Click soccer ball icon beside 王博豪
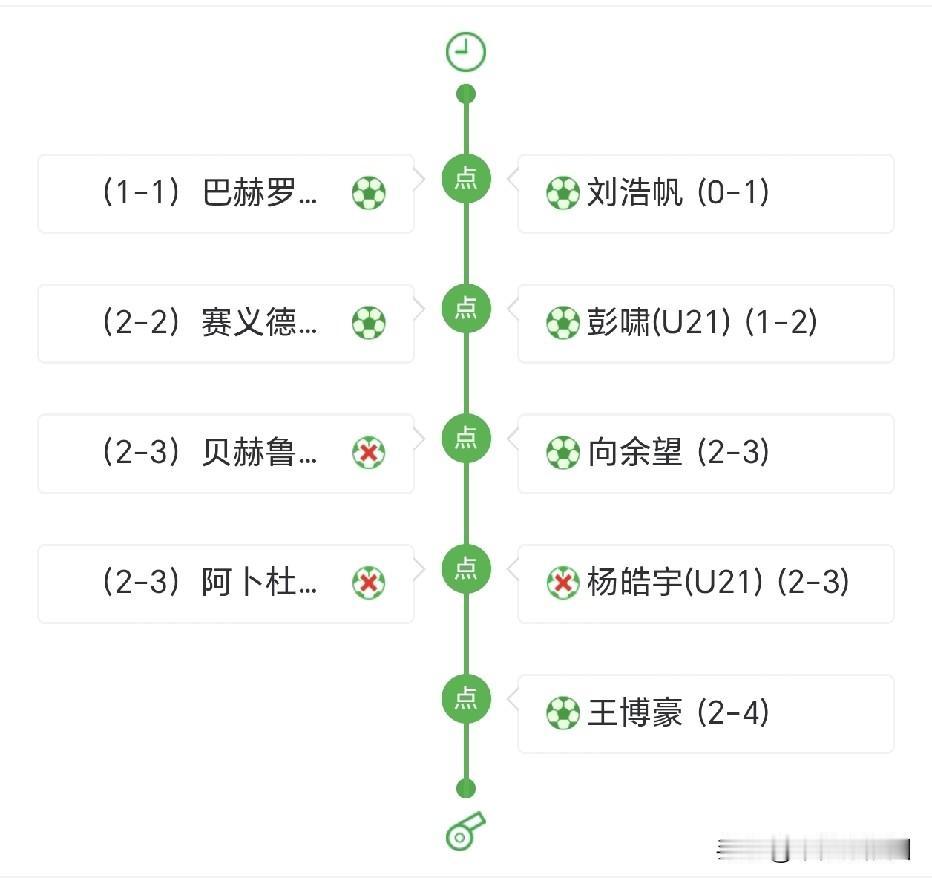The height and width of the screenshot is (882, 932). [x=562, y=713]
